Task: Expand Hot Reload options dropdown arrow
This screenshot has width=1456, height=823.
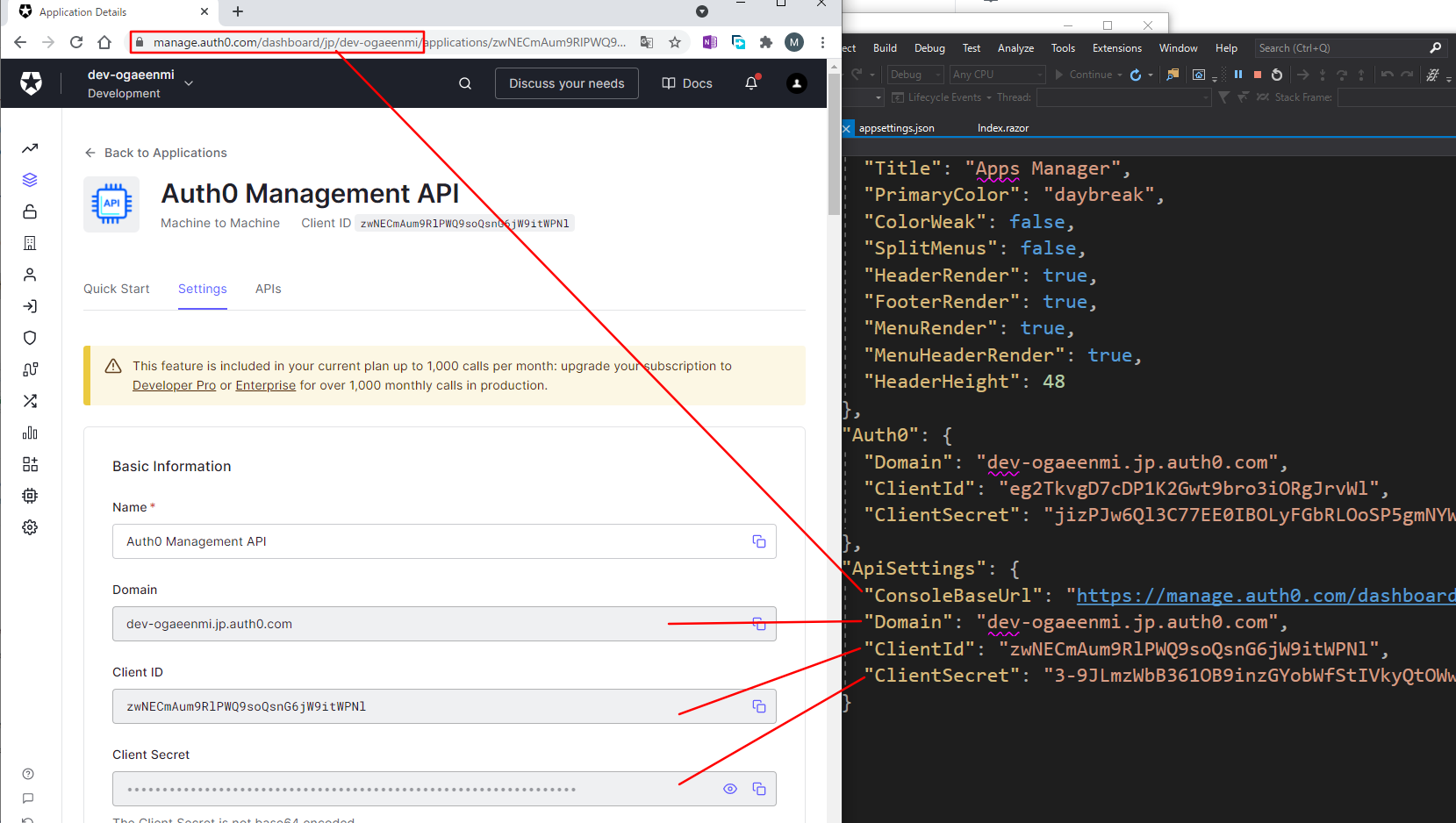Action: tap(1151, 75)
